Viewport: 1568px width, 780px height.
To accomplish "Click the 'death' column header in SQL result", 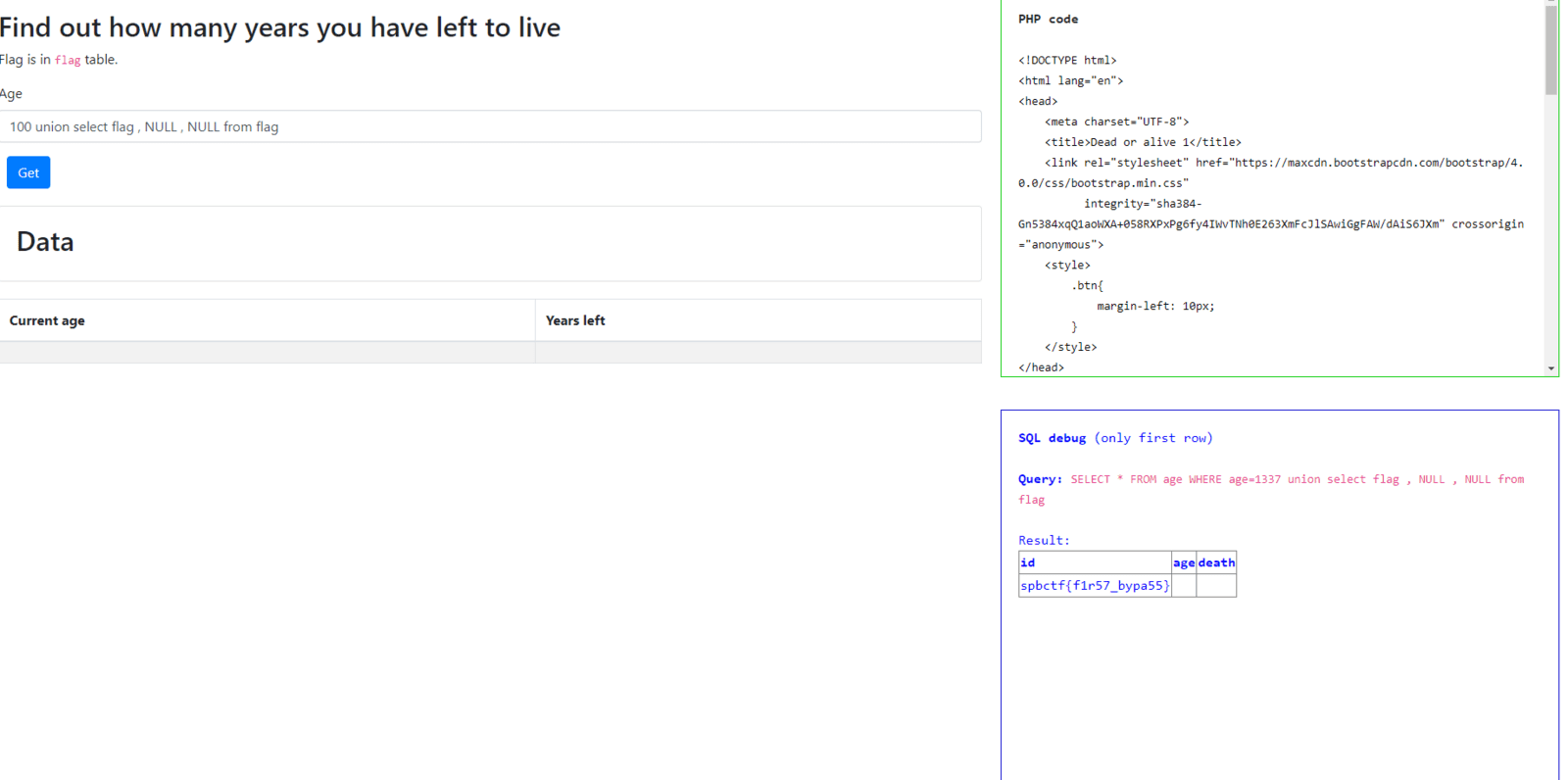I will [1216, 562].
